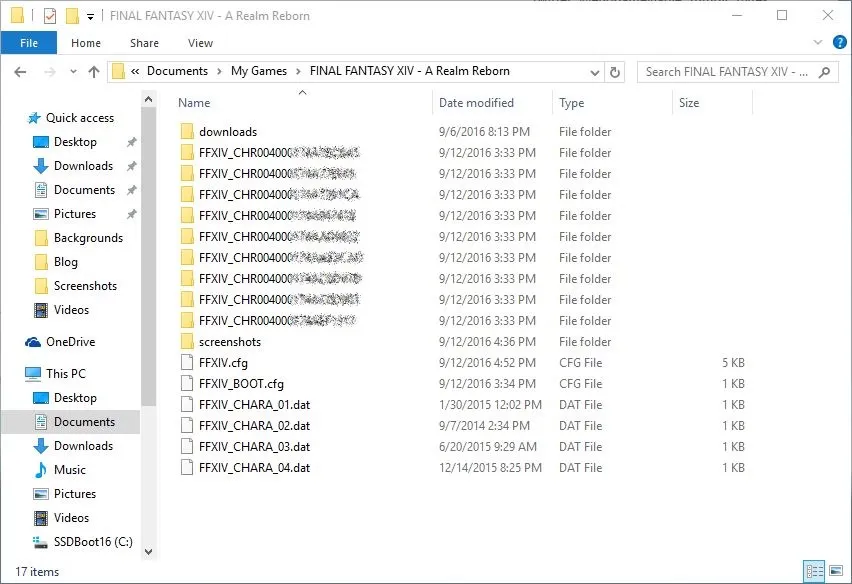Expand hidden breadcrumb path chevrons
852x584 pixels.
pyautogui.click(x=135, y=71)
